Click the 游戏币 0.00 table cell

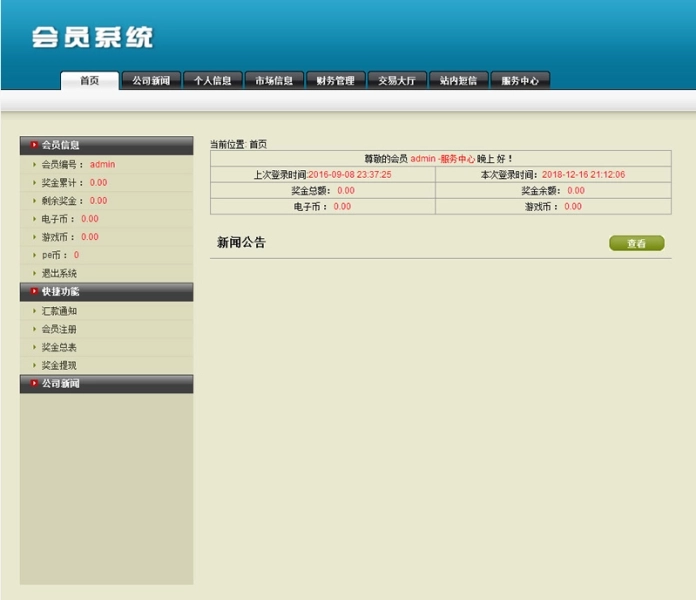554,206
